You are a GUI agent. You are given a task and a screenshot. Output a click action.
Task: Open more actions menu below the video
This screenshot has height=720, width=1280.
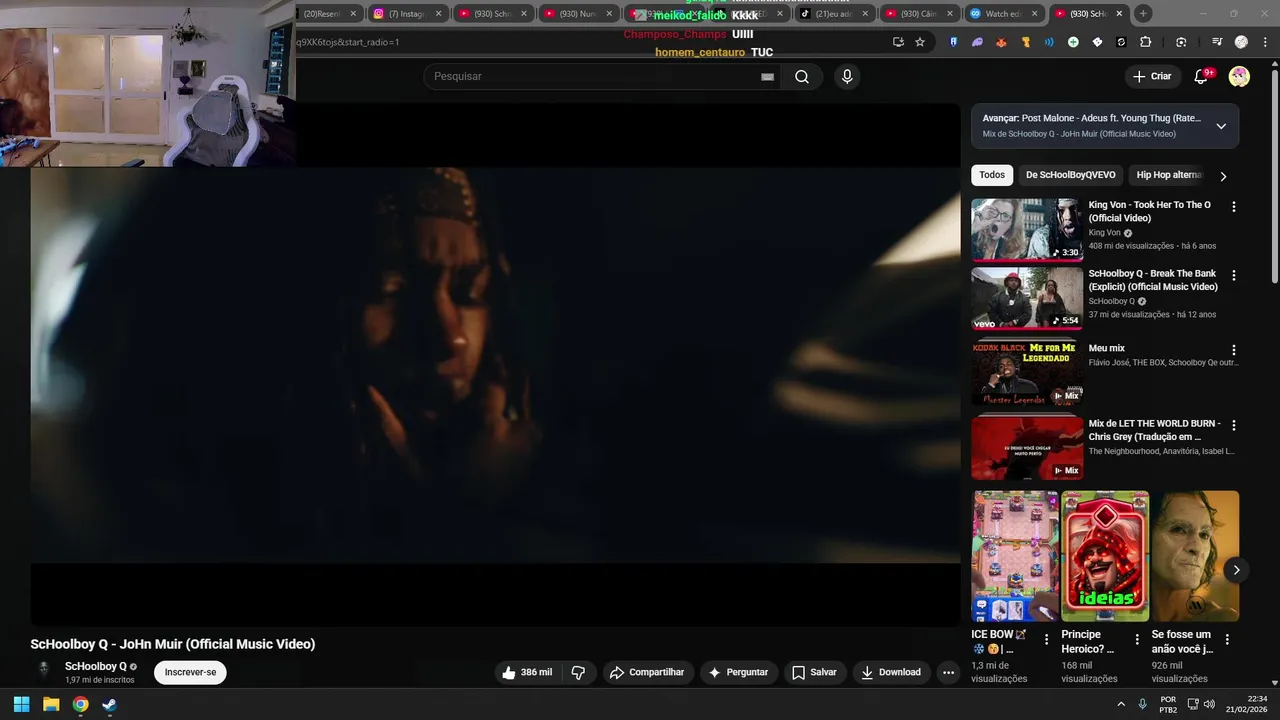click(948, 672)
